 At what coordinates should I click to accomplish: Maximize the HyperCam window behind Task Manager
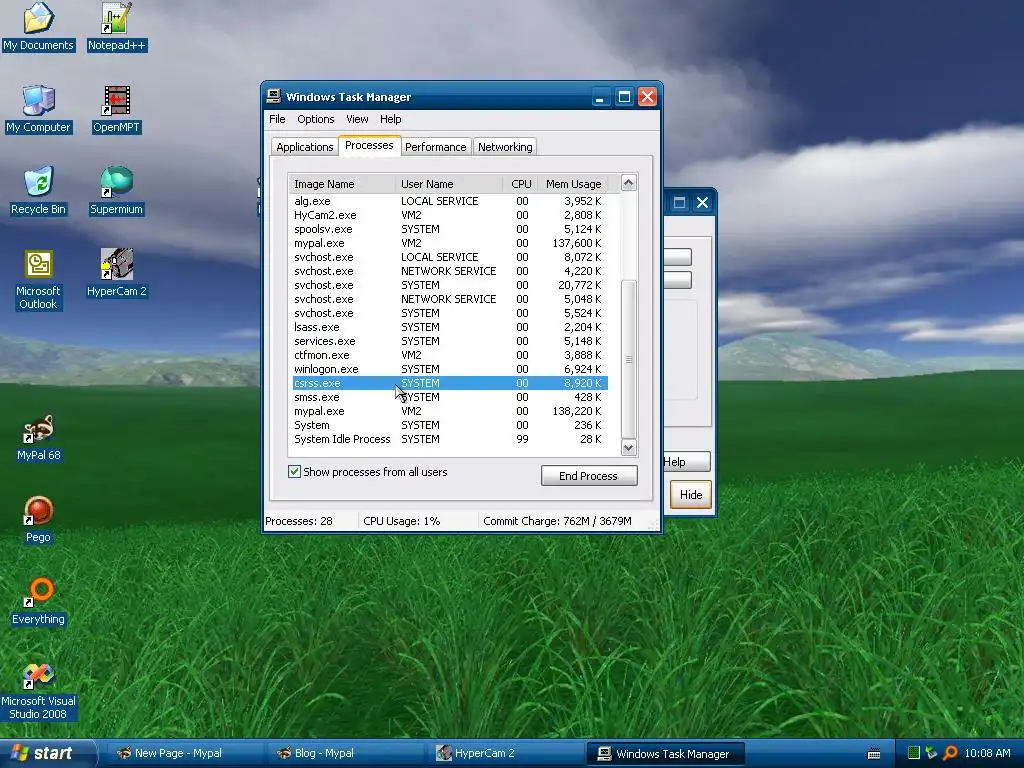click(679, 202)
